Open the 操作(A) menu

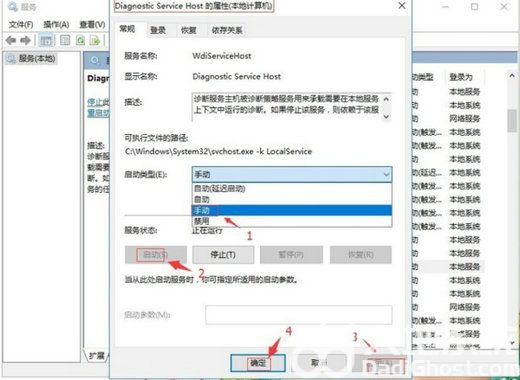pos(56,24)
